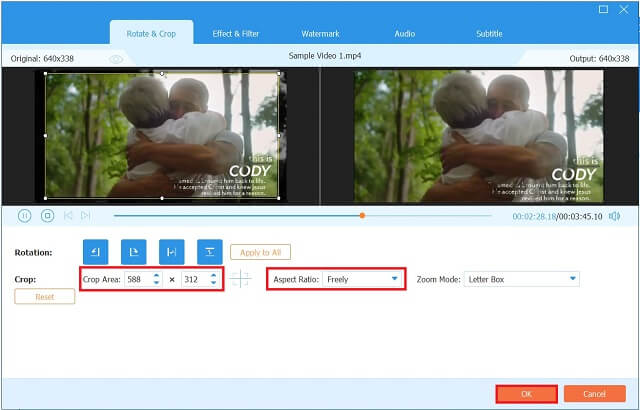
Task: Toggle the preview eye icon
Action: click(x=116, y=59)
